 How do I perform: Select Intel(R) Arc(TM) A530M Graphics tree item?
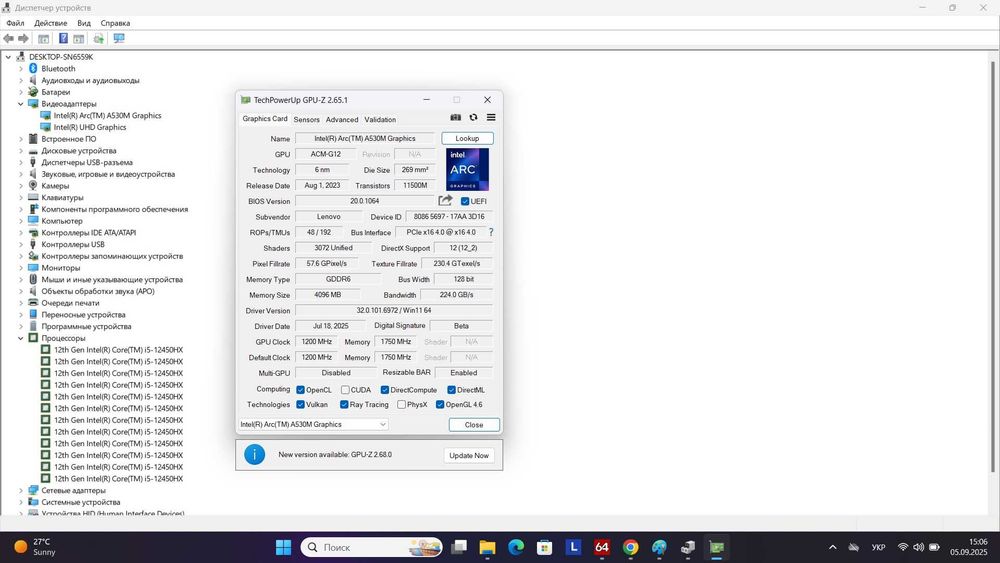pyautogui.click(x=107, y=115)
